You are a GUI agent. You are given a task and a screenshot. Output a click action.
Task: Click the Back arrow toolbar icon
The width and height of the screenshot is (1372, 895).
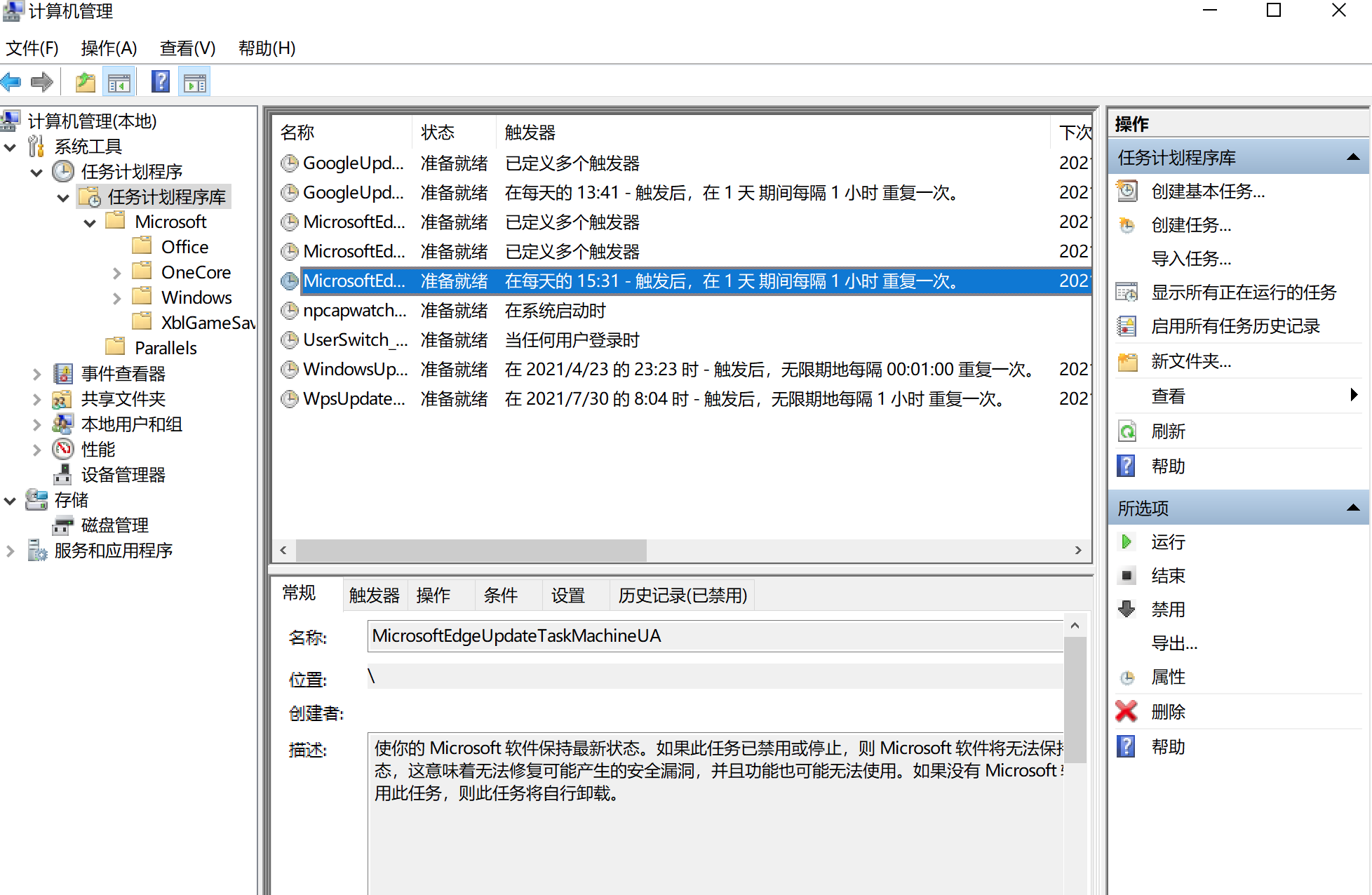pos(12,82)
